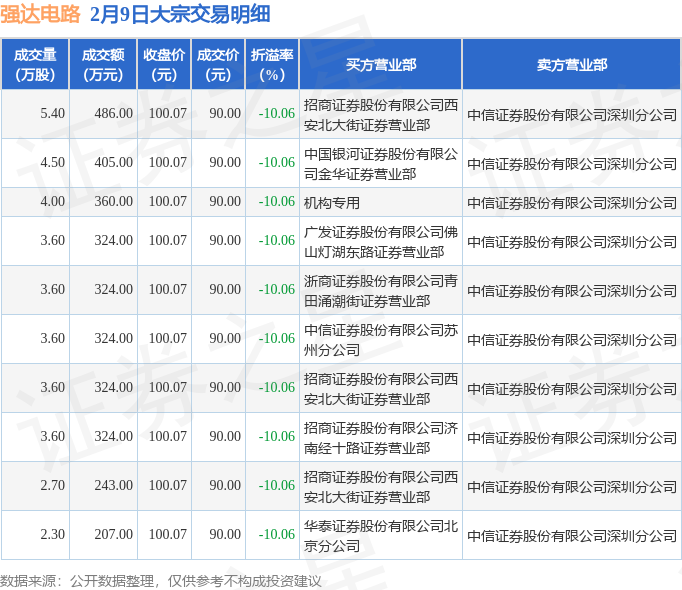This screenshot has height=590, width=682.
Task: Click the 招商证券济南经十路 buyer cell
Action: coord(381,437)
